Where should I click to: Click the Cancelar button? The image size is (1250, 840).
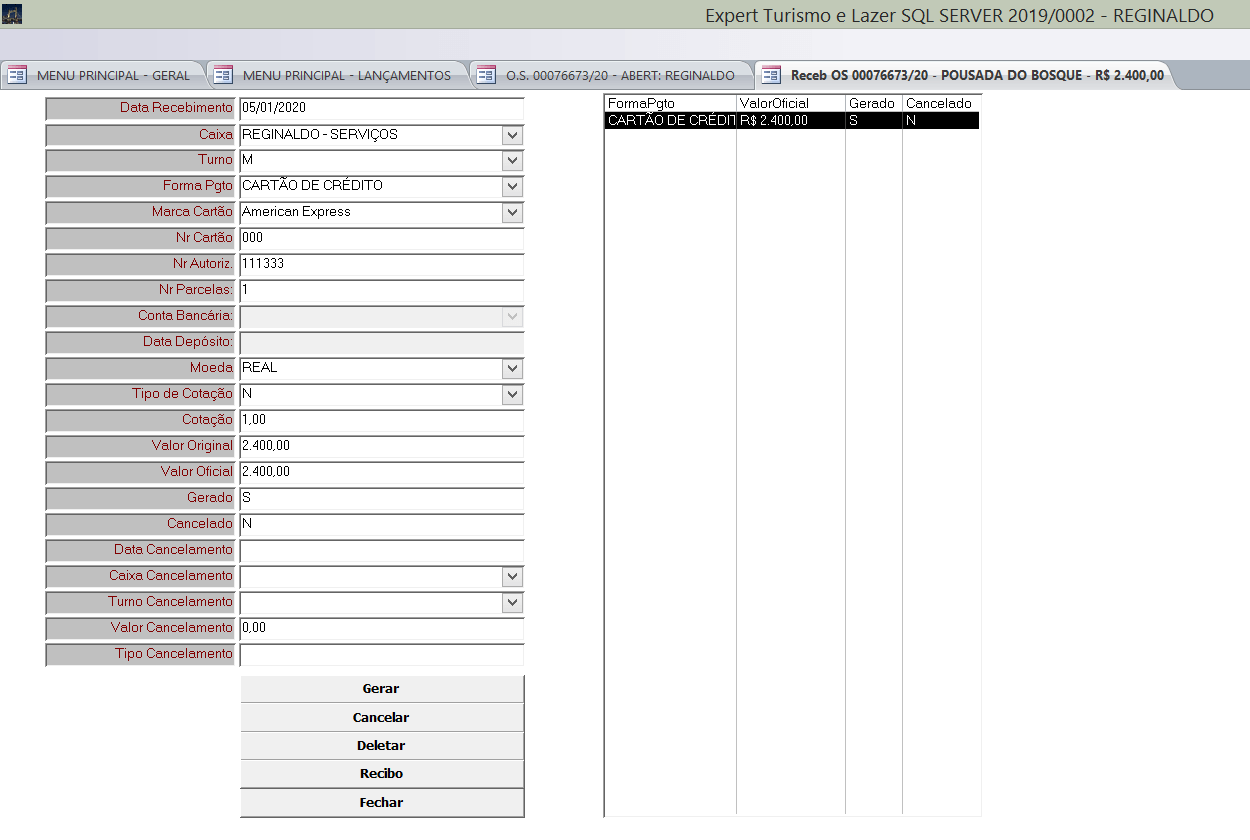tap(381, 718)
